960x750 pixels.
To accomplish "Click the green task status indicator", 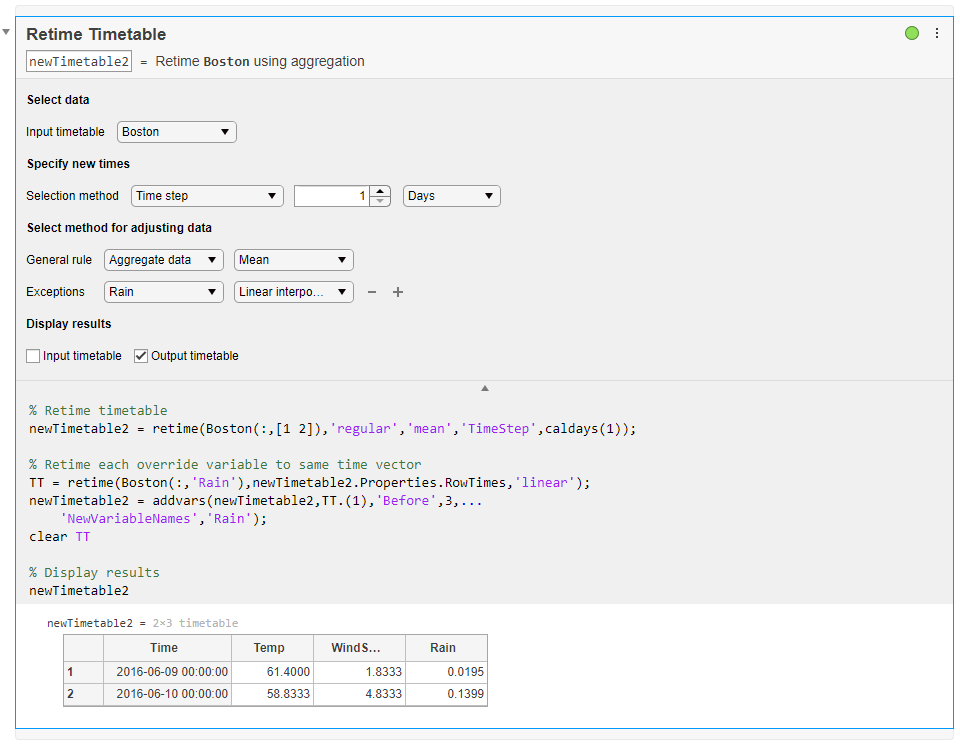I will click(912, 33).
